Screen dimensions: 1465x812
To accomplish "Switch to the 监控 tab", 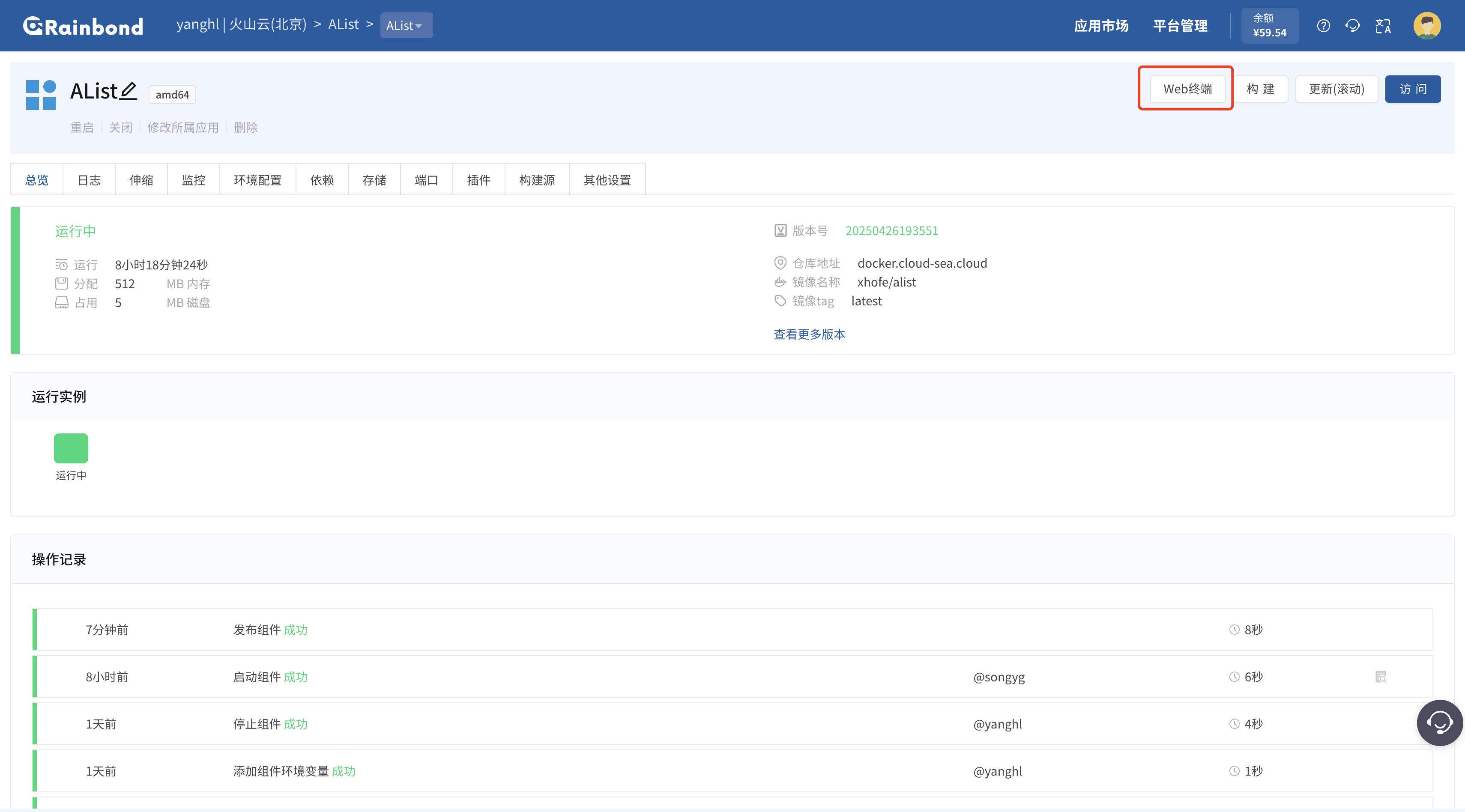I will tap(194, 180).
